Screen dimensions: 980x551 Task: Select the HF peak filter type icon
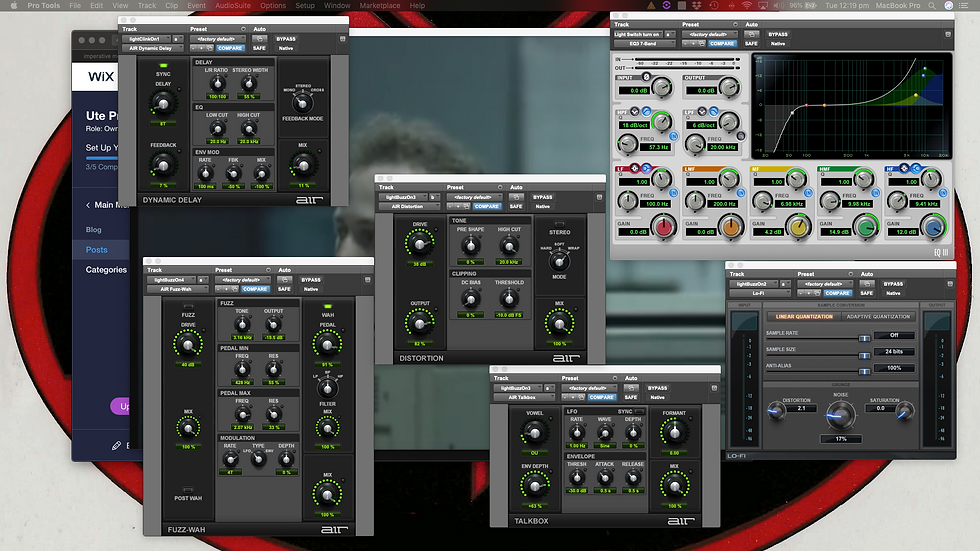(904, 169)
